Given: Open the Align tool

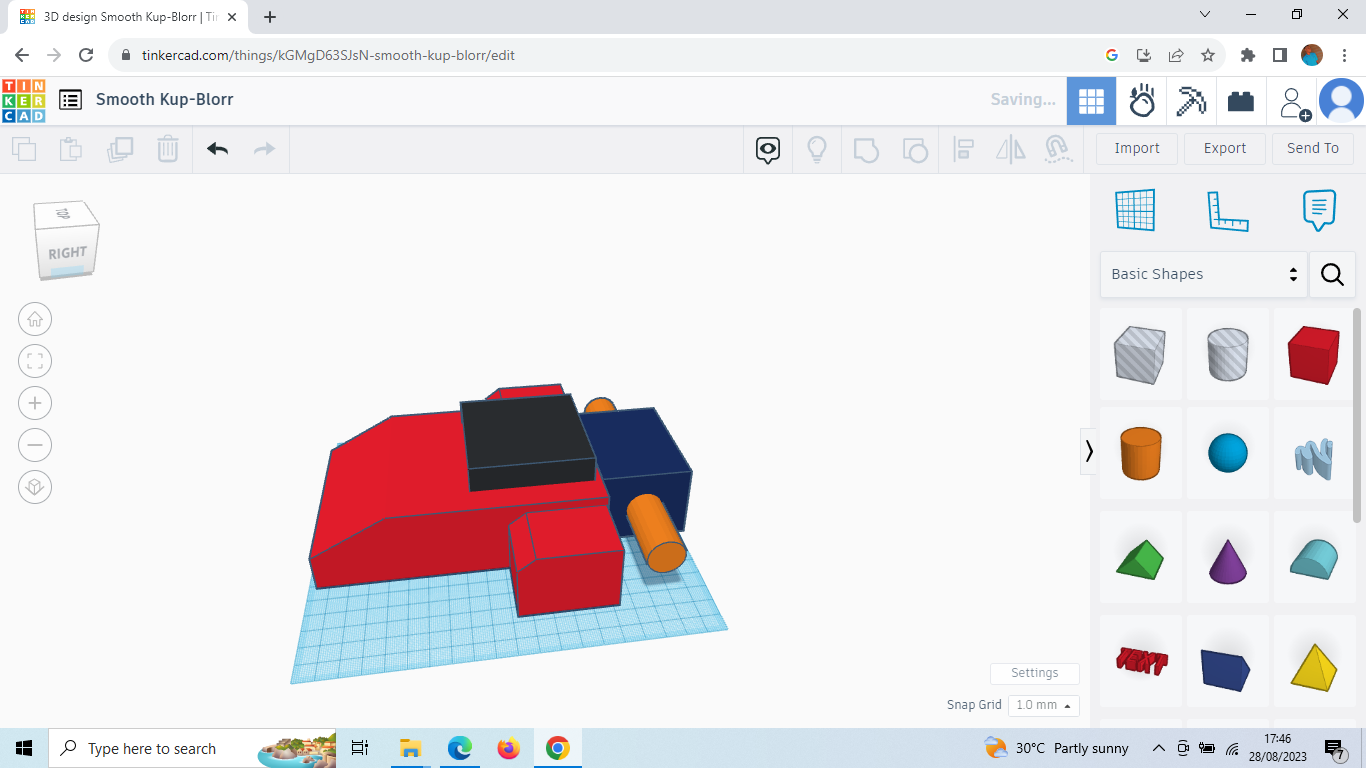Looking at the screenshot, I should coord(964,148).
